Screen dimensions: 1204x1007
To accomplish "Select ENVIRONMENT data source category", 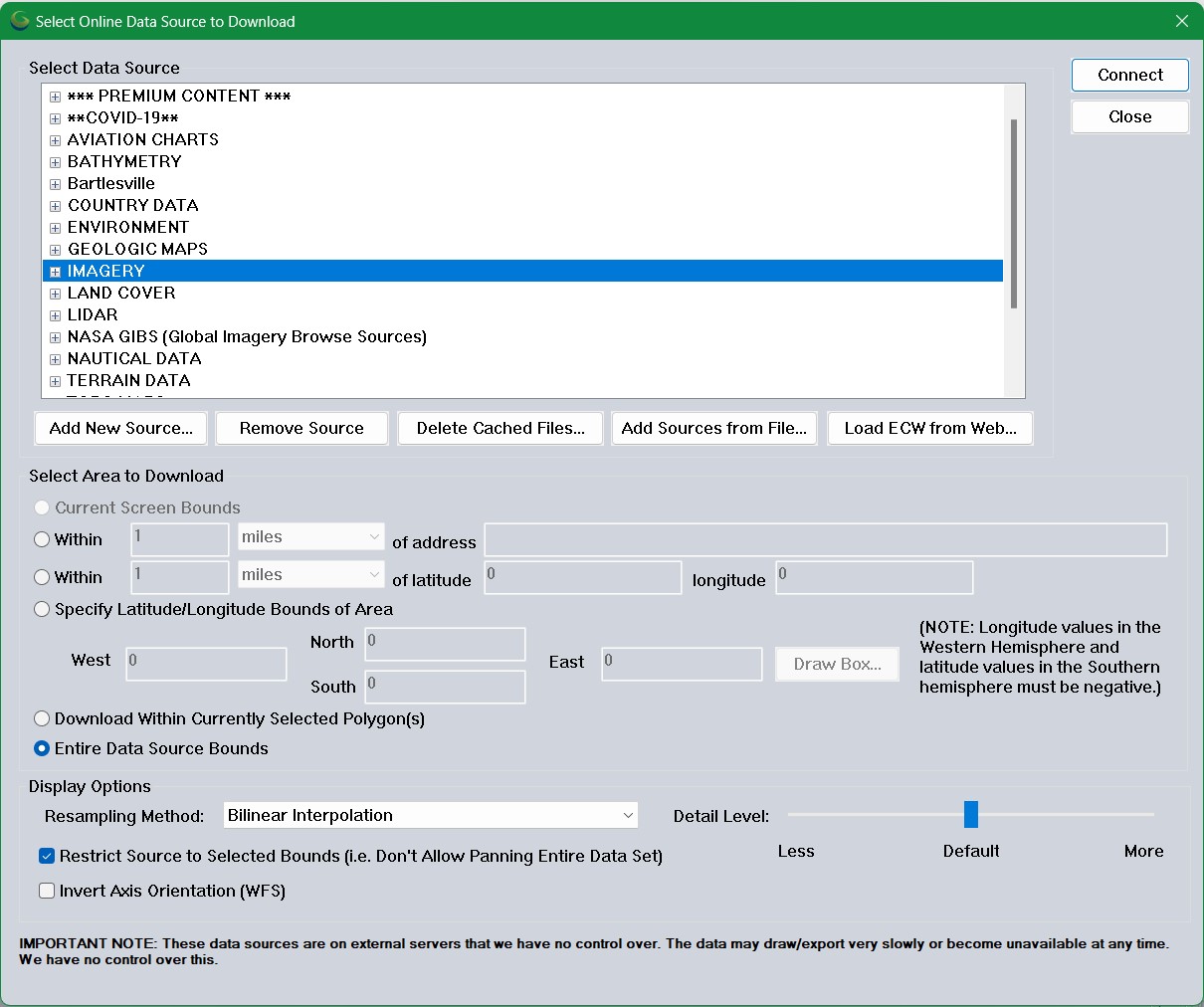I will (128, 227).
